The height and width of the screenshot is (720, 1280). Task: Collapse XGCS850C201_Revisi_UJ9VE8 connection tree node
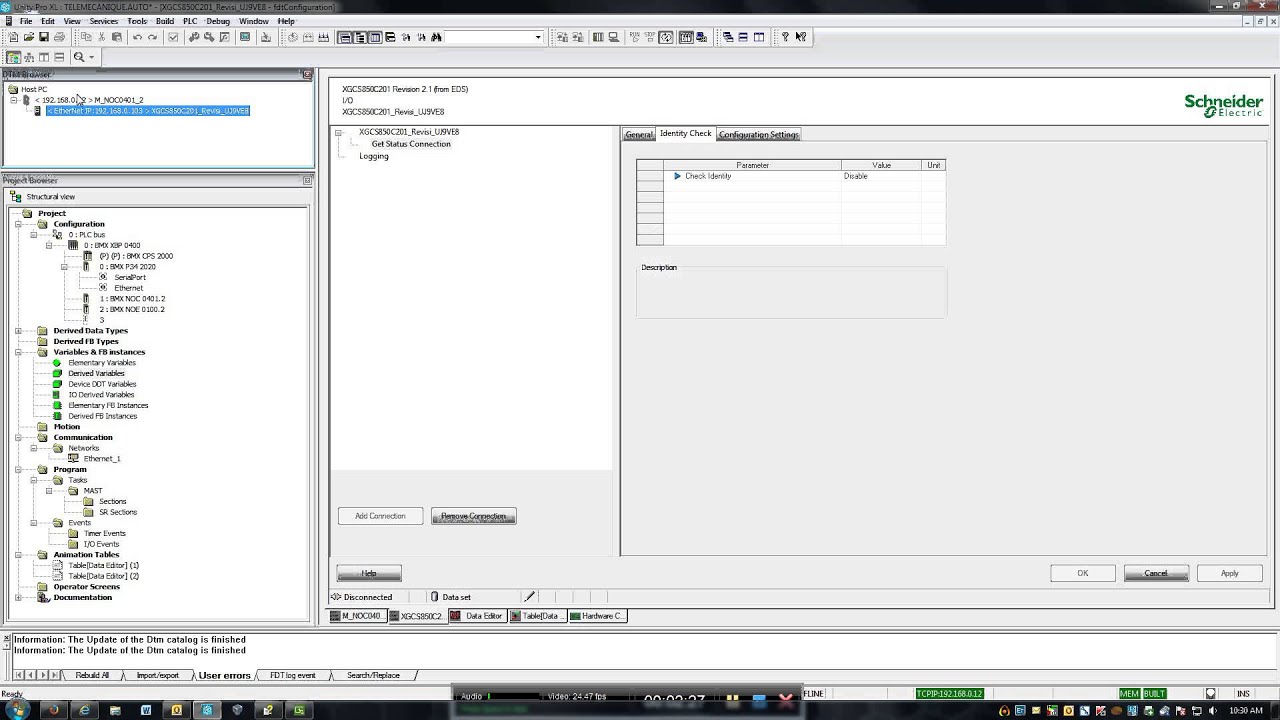click(x=339, y=132)
